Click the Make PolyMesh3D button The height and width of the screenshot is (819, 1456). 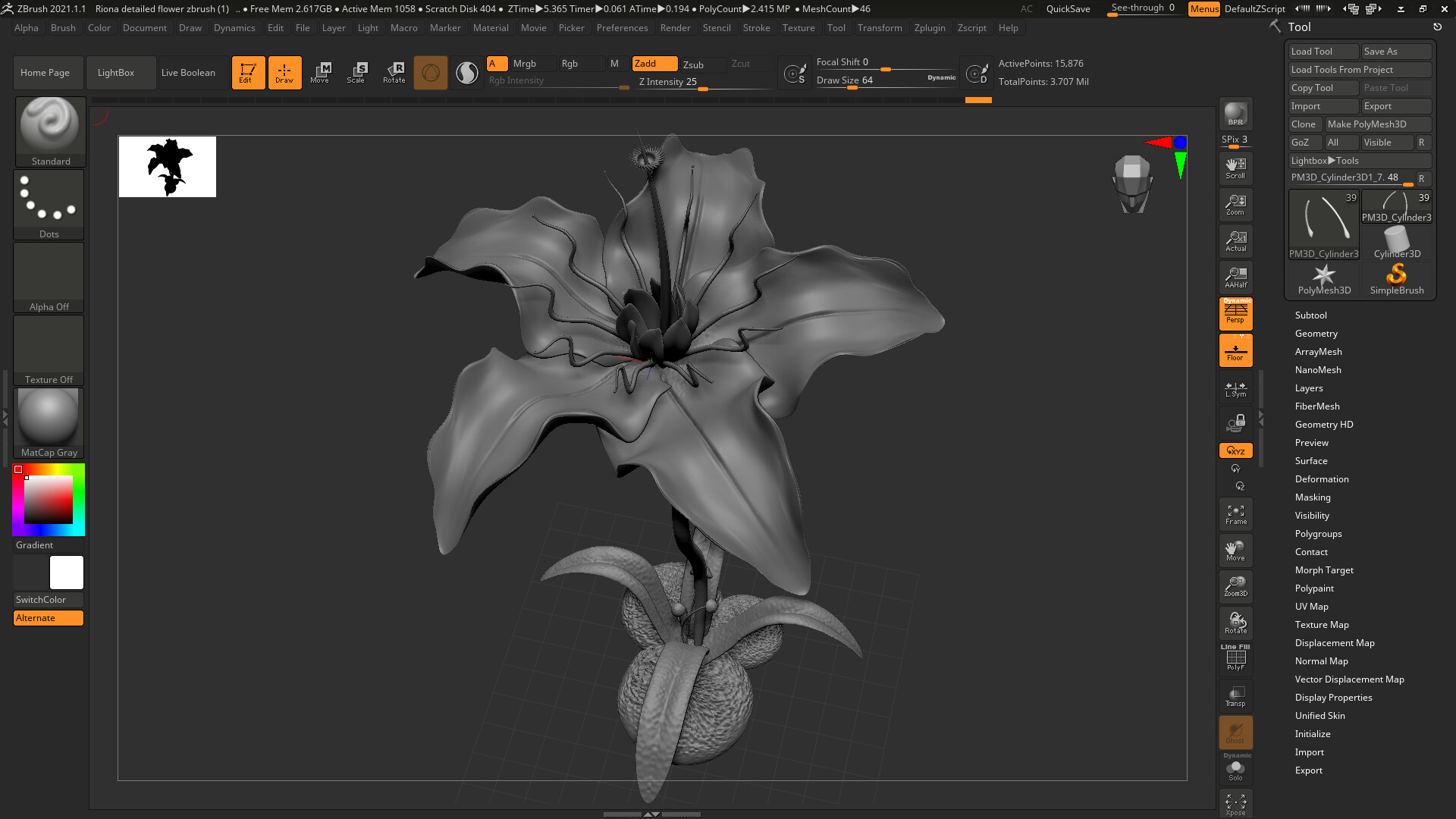tap(1379, 124)
